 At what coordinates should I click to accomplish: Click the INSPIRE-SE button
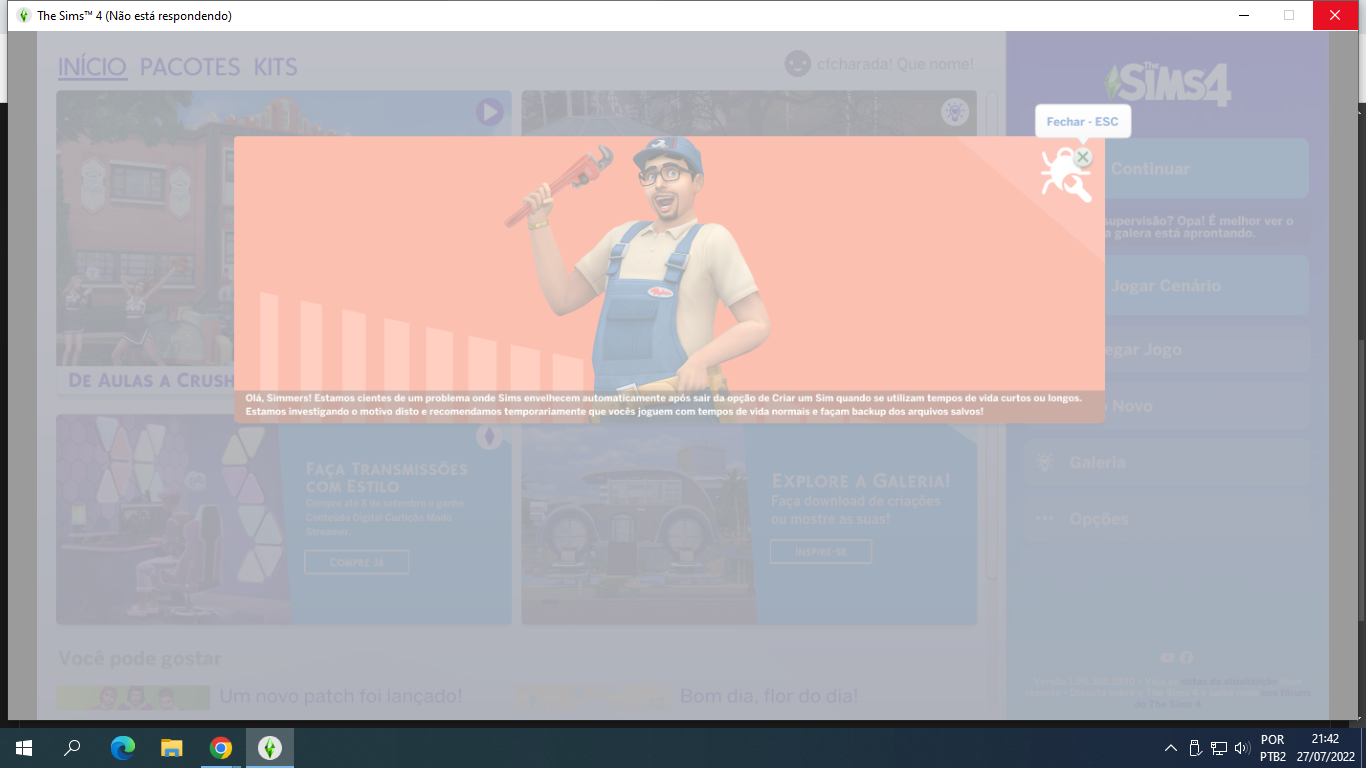coord(821,551)
